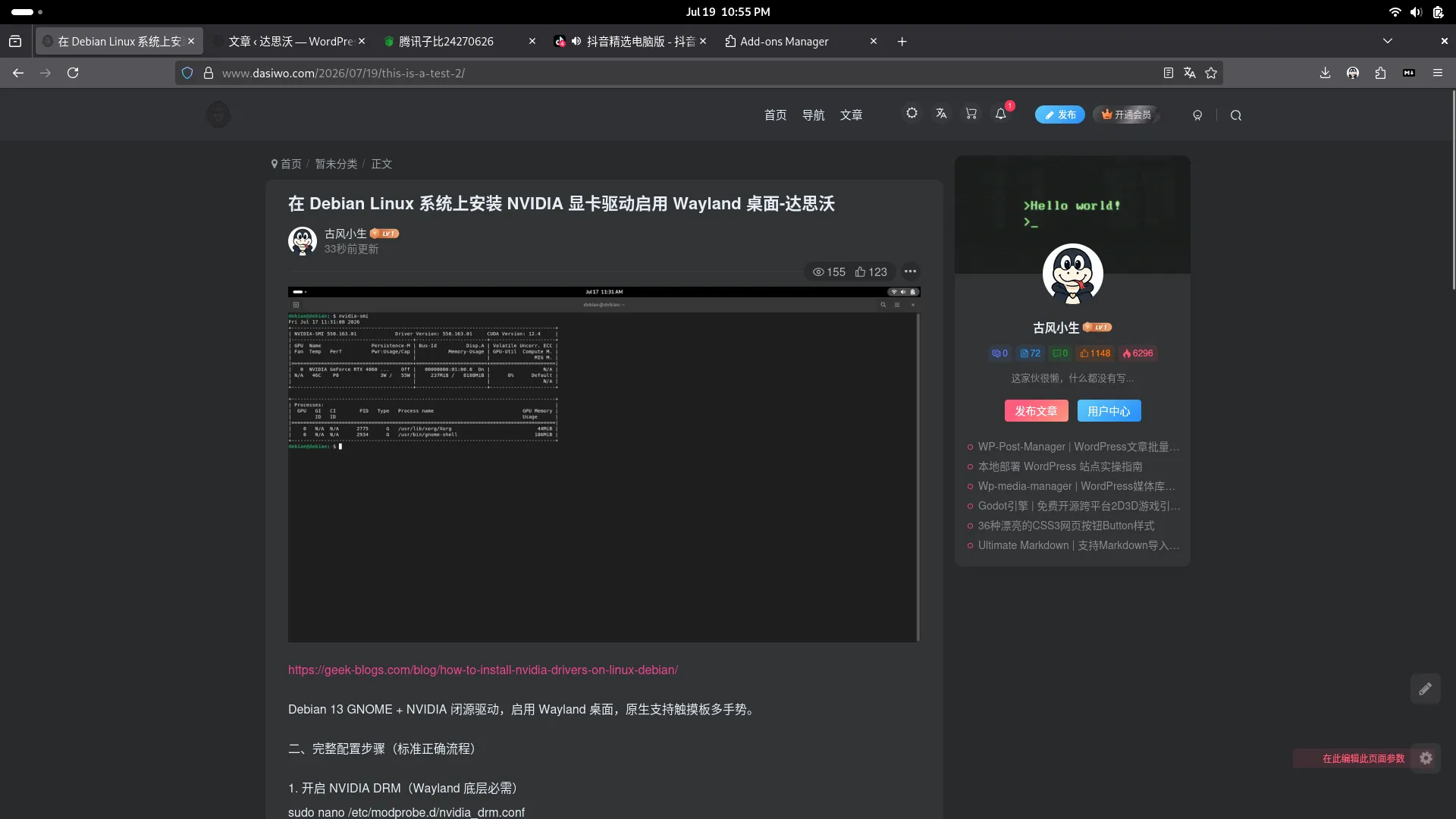This screenshot has width=1456, height=819.
Task: Open 古风小生 author name under article title
Action: point(346,234)
